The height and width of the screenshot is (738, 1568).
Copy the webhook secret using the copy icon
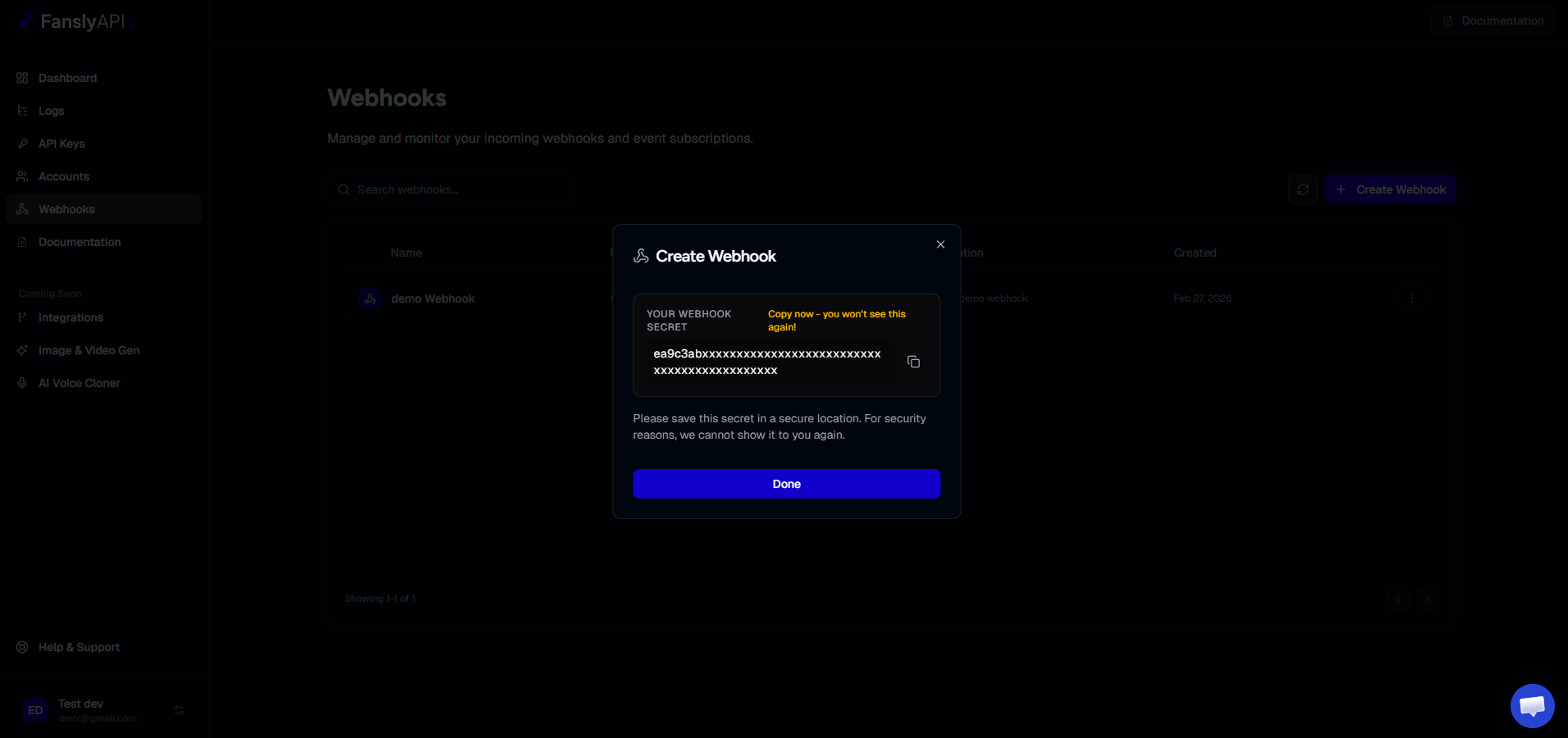(x=913, y=362)
